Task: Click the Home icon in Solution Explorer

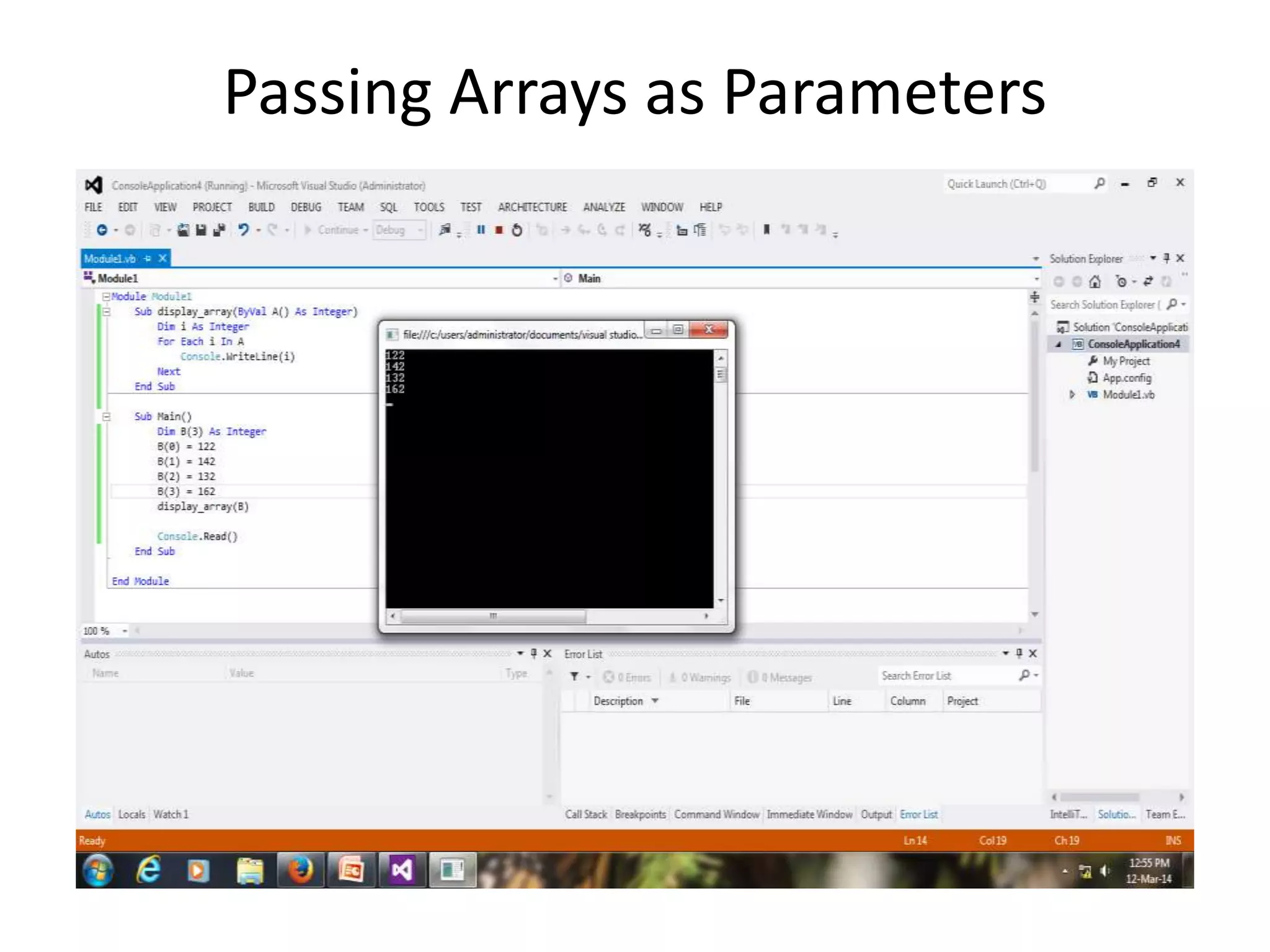Action: click(x=1095, y=282)
